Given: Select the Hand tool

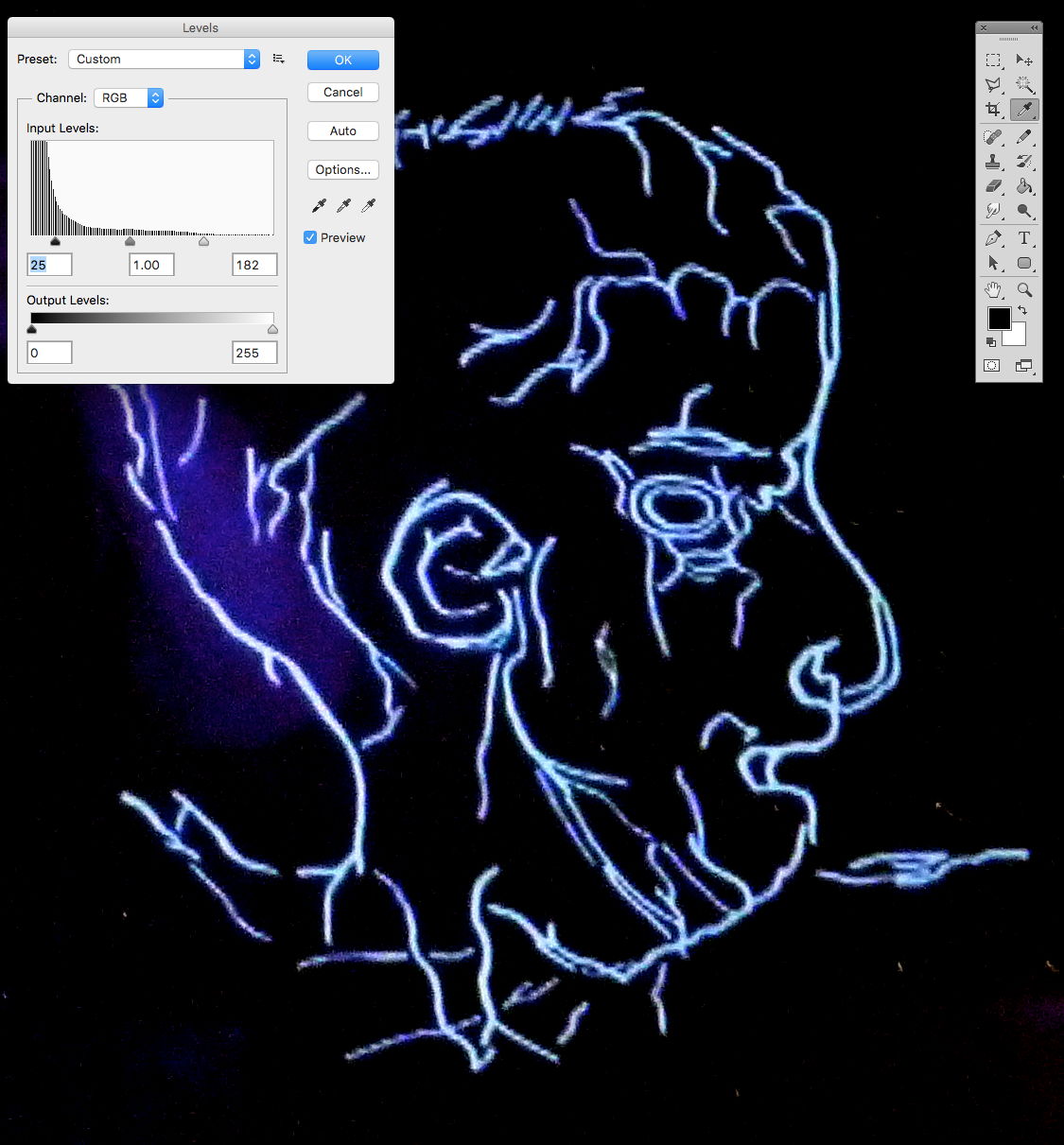Looking at the screenshot, I should [993, 290].
